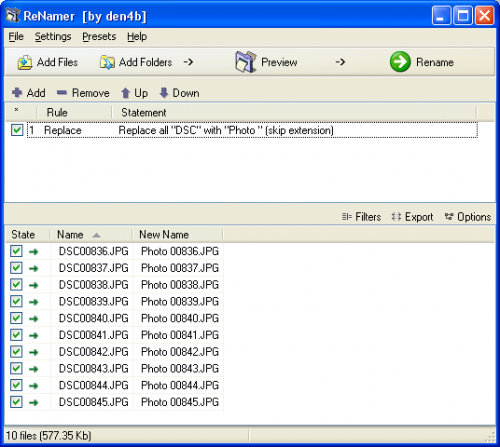
Task: Select file name DSC00841.JPG
Action: (x=94, y=335)
